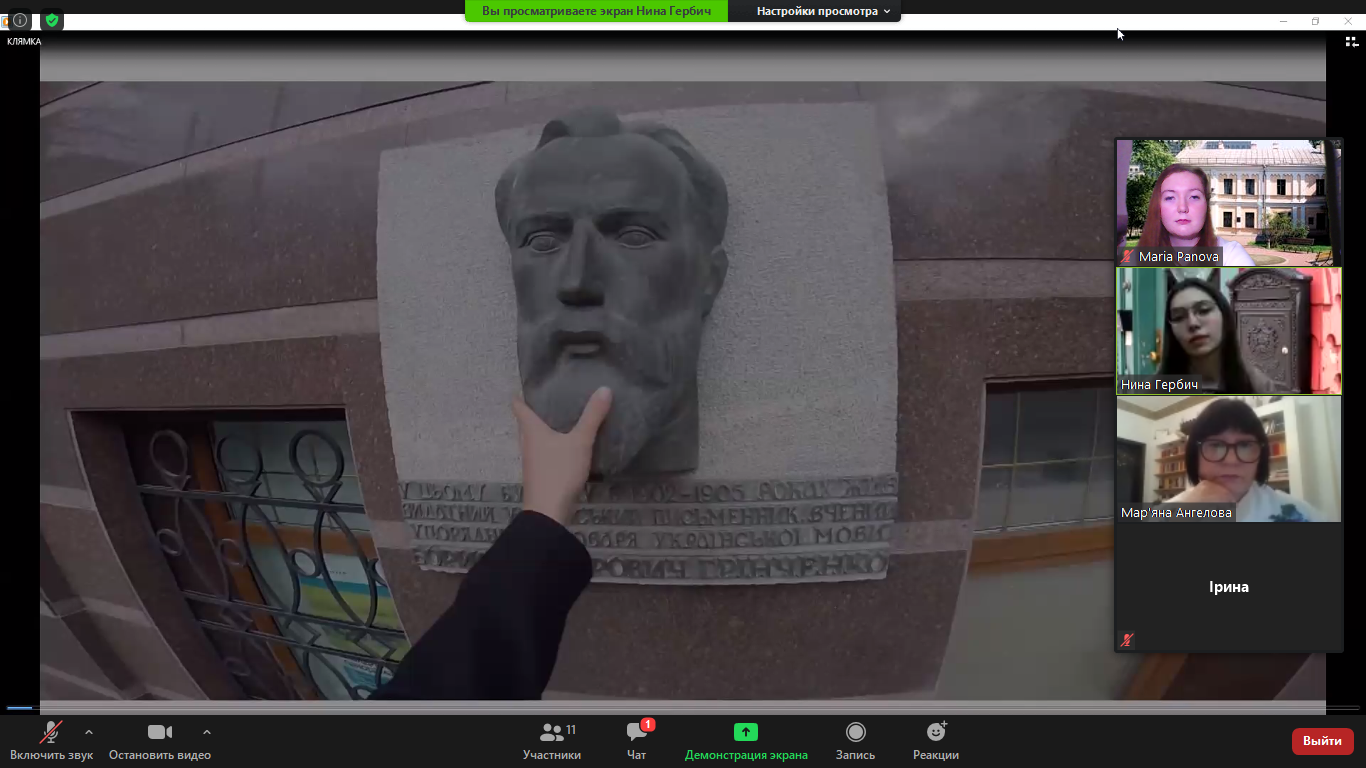Open the Участники participants panel
This screenshot has width=1366, height=768.
(x=552, y=741)
